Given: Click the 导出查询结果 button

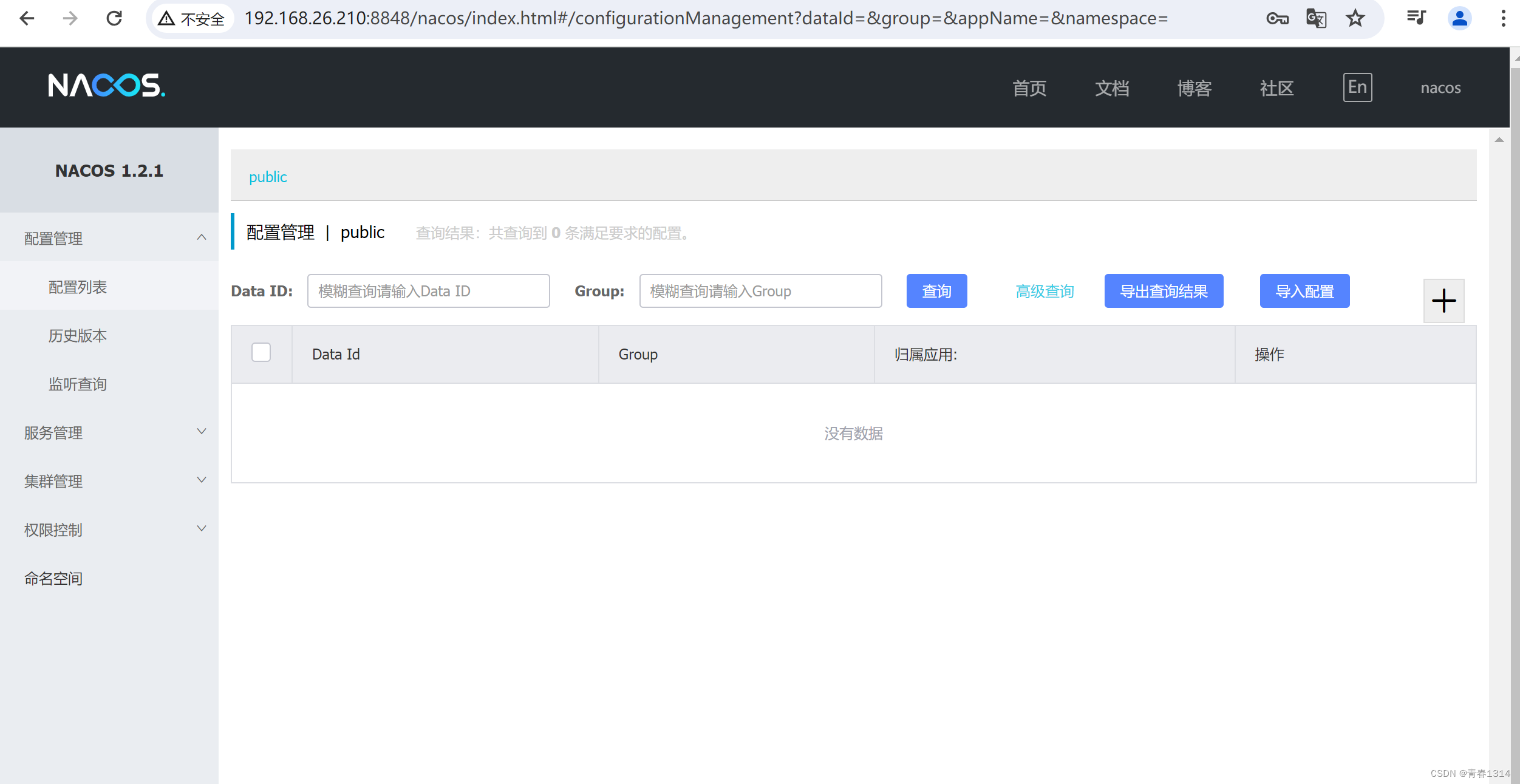Looking at the screenshot, I should [1164, 291].
